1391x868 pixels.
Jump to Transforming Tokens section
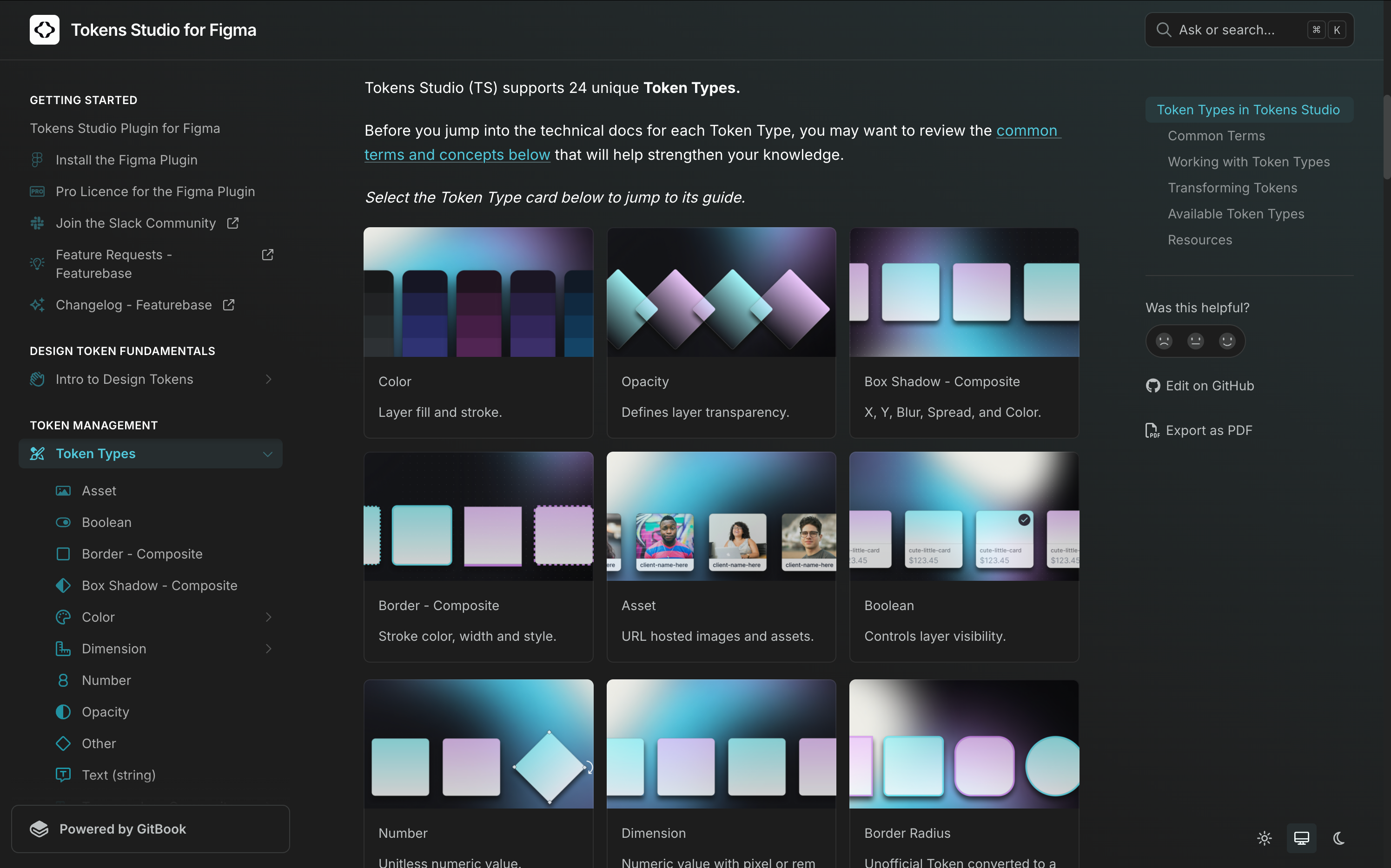point(1232,188)
